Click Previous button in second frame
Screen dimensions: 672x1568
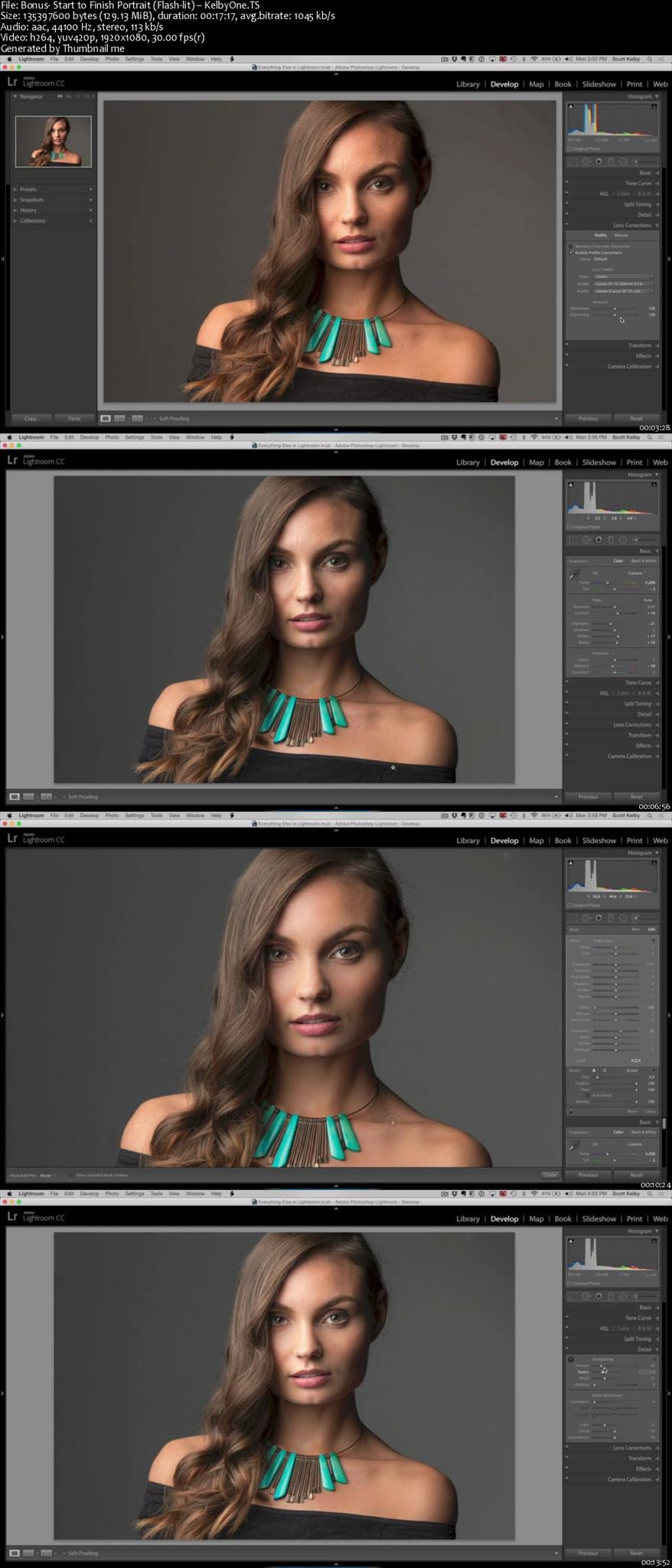tap(588, 797)
